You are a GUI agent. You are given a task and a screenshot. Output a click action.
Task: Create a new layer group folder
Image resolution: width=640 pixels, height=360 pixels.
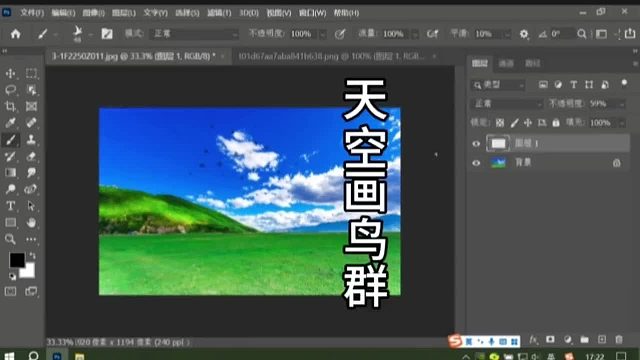click(x=584, y=339)
